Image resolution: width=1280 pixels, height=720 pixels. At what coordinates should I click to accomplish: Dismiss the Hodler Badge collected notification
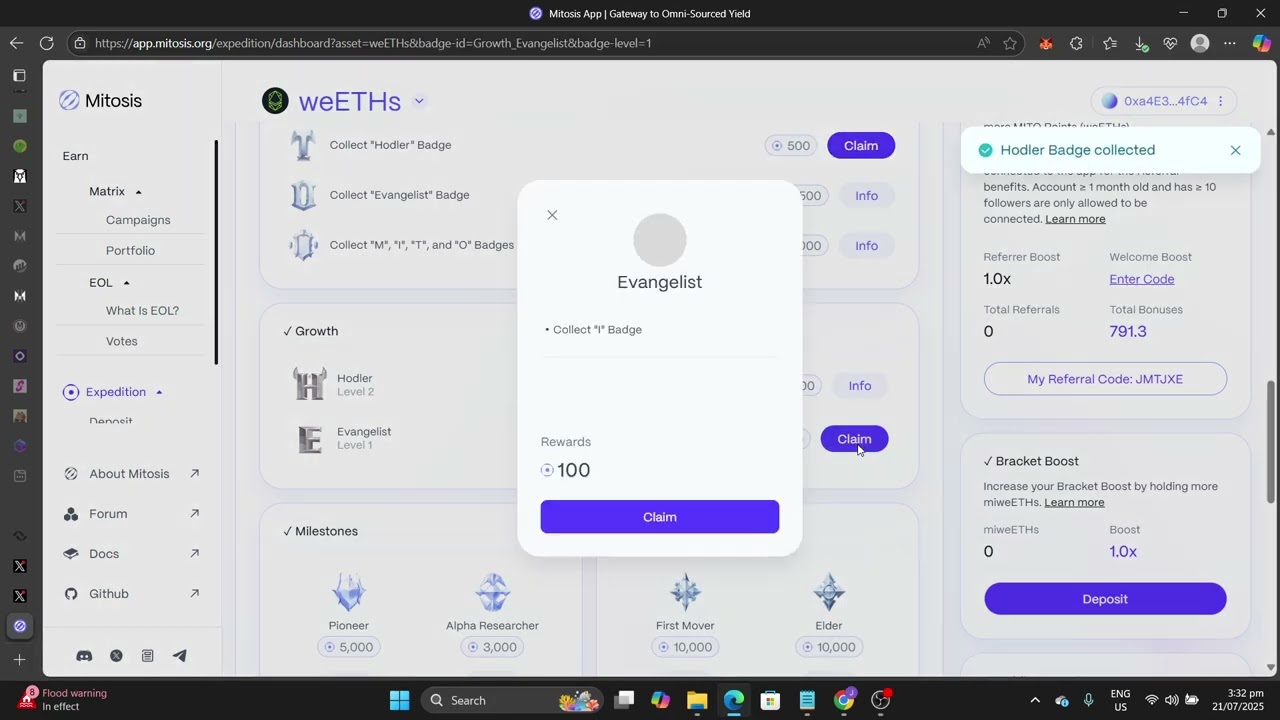click(1235, 150)
